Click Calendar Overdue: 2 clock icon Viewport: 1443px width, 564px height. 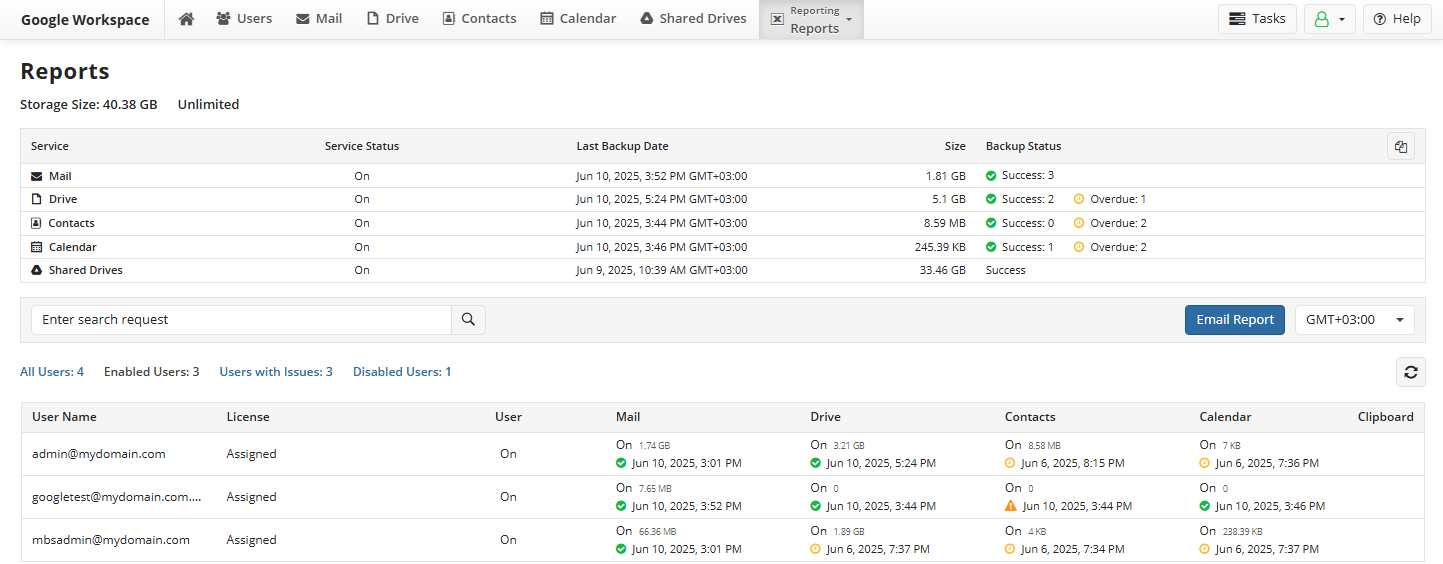[x=1079, y=247]
